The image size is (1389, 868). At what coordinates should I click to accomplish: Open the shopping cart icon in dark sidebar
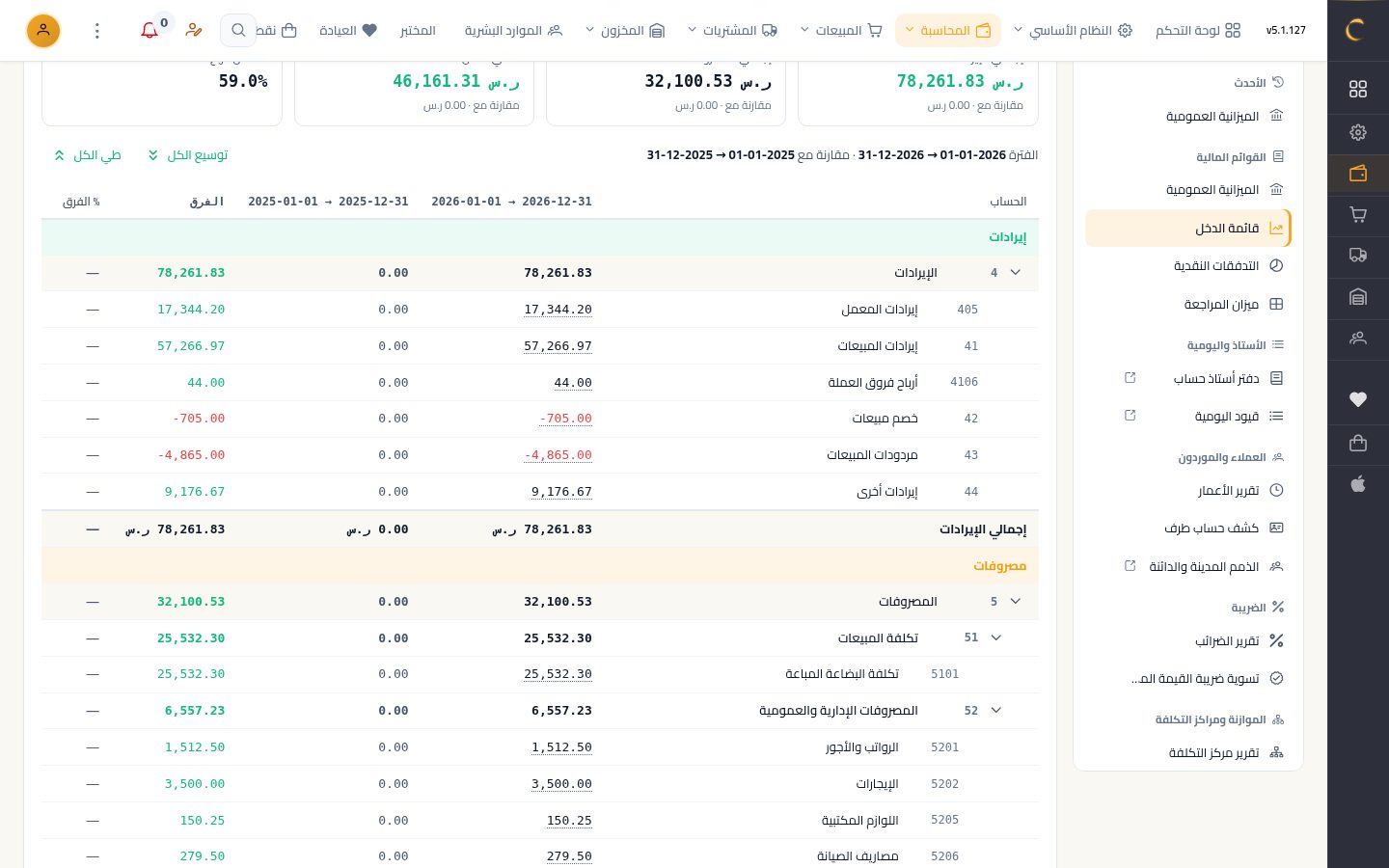pos(1358,214)
